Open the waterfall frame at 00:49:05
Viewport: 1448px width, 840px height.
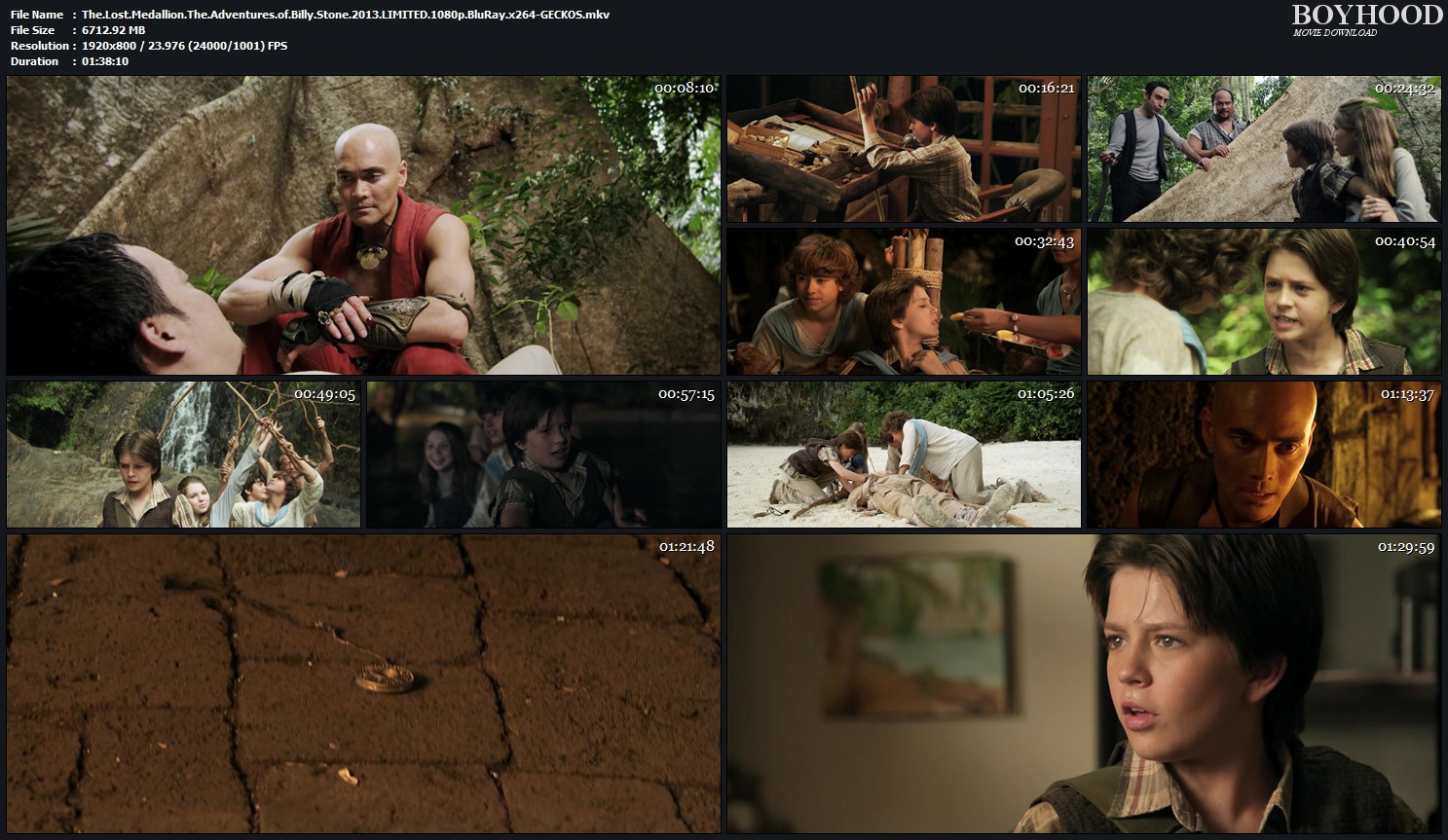[183, 455]
